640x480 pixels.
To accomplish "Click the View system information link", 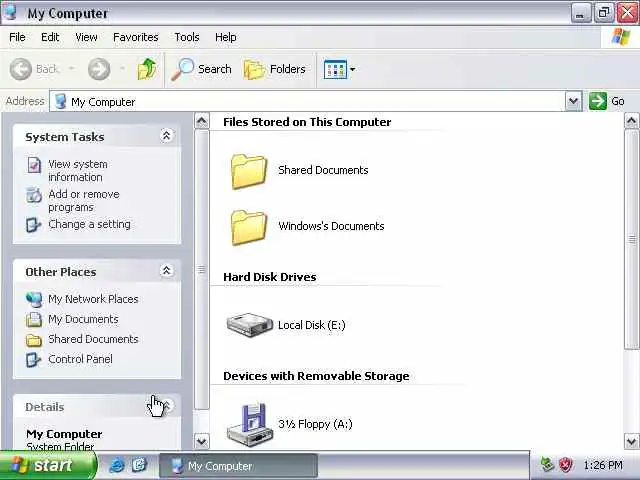I will click(78, 171).
